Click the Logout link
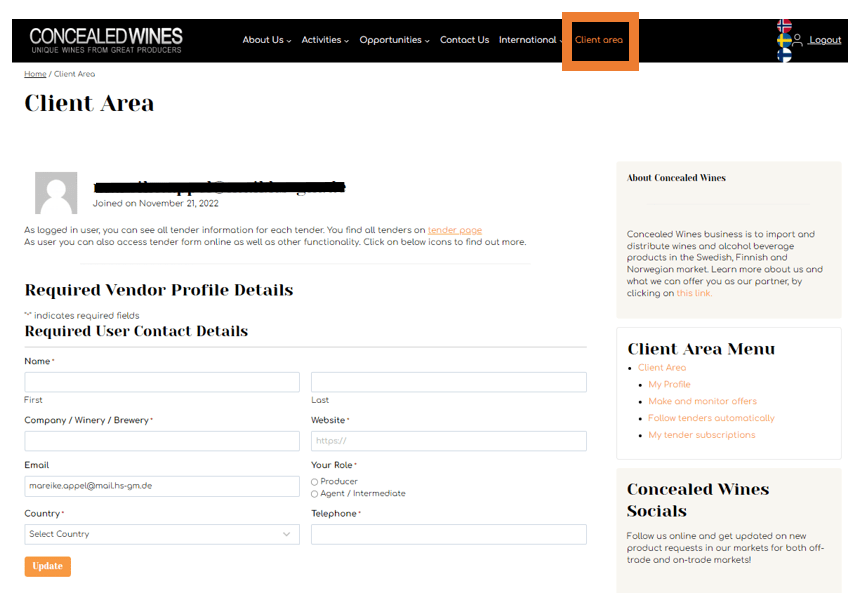The width and height of the screenshot is (861, 598). pyautogui.click(x=825, y=40)
